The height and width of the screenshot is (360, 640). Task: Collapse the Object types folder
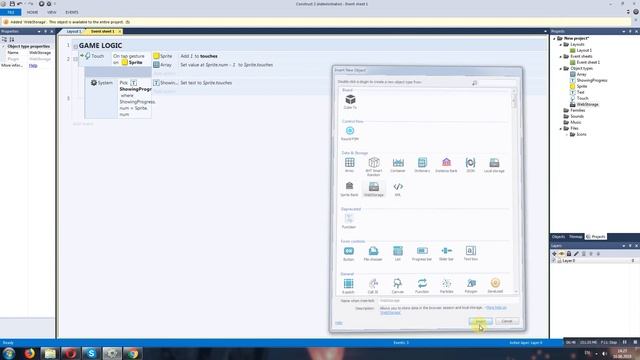[560, 69]
